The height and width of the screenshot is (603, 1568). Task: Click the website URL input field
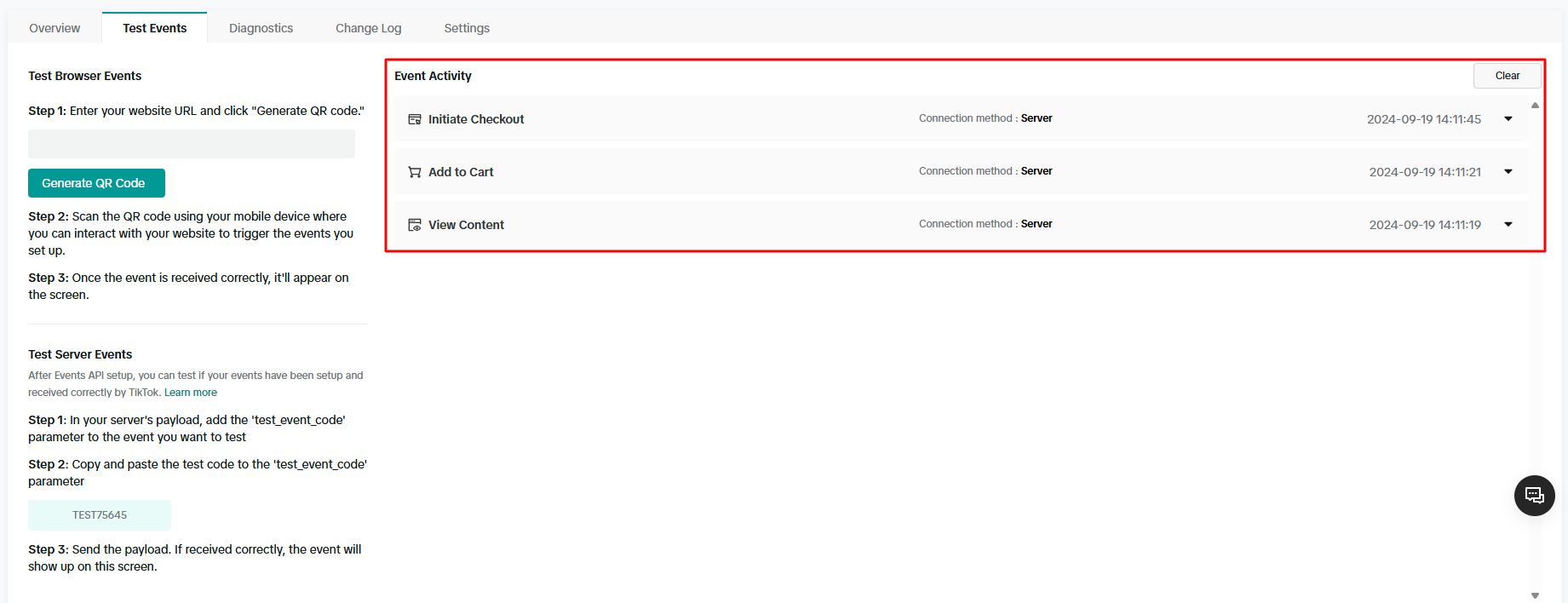192,144
